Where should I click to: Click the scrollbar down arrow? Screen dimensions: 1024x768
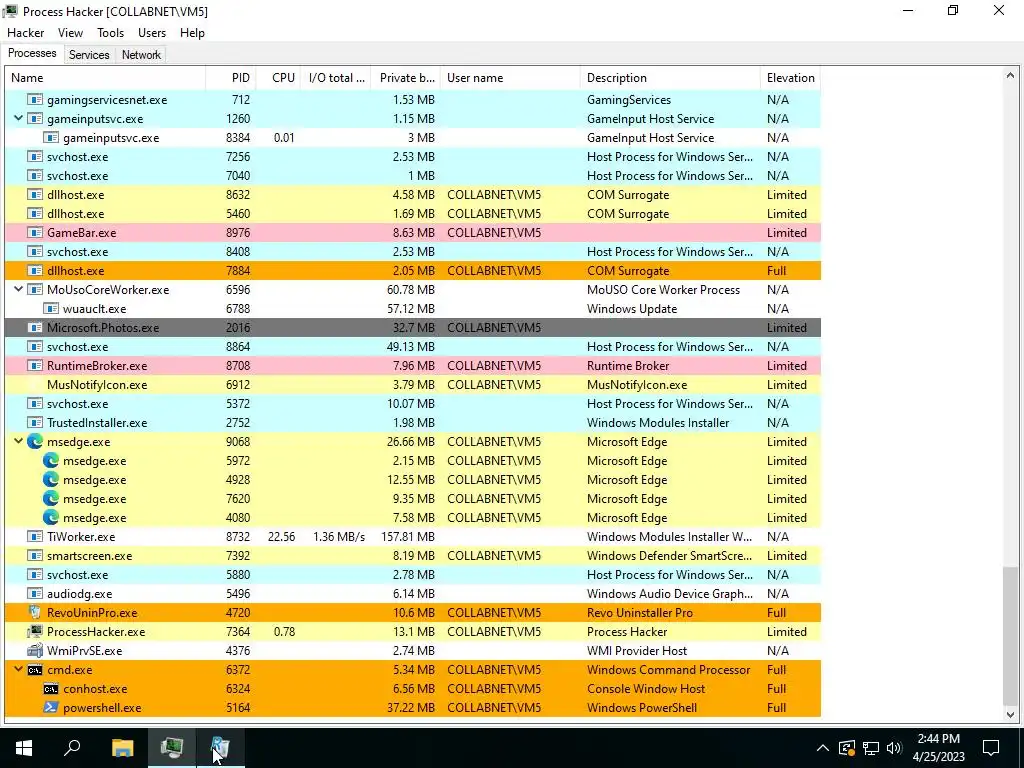click(1010, 714)
